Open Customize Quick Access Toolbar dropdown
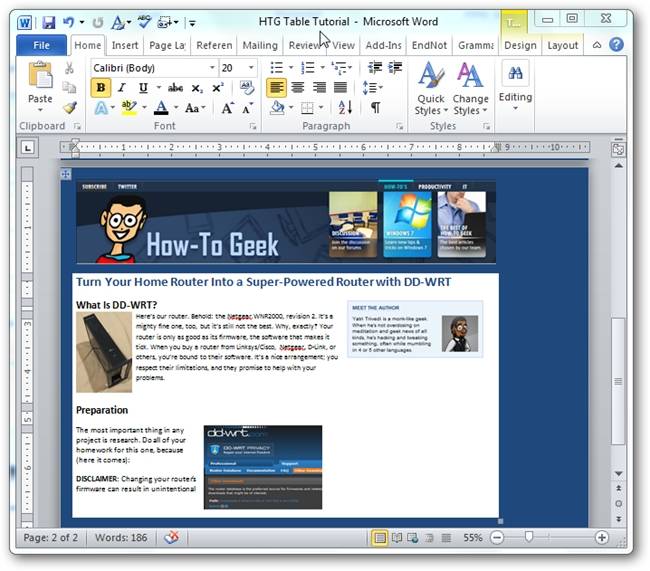 point(192,23)
